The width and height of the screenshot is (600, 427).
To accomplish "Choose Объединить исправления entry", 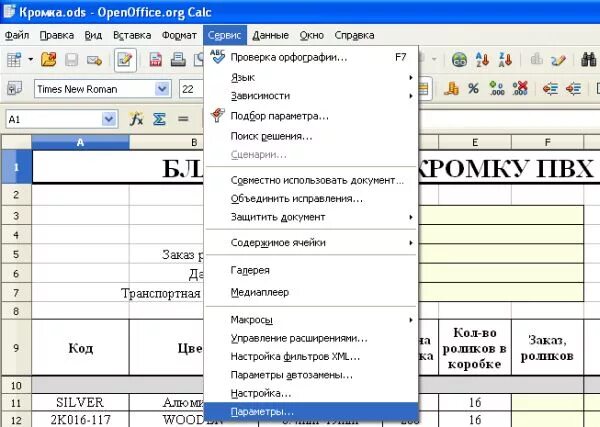I will pyautogui.click(x=311, y=199).
